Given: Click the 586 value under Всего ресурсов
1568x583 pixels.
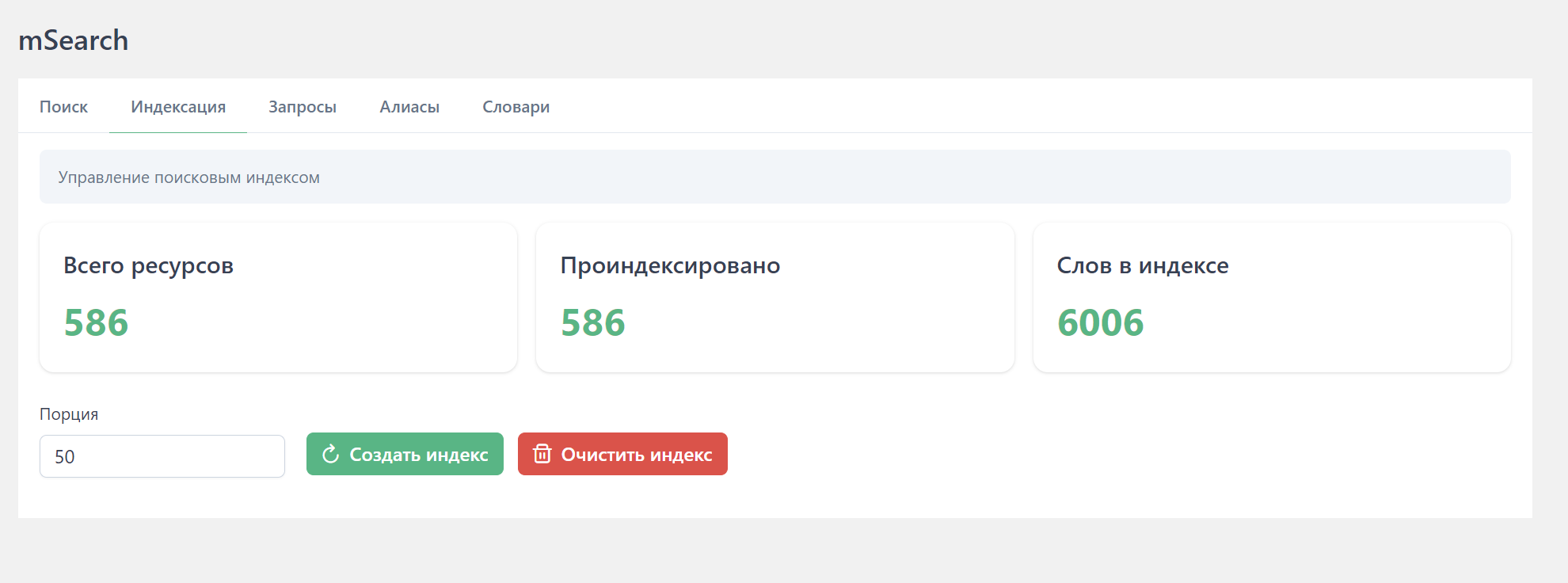Looking at the screenshot, I should pyautogui.click(x=96, y=322).
